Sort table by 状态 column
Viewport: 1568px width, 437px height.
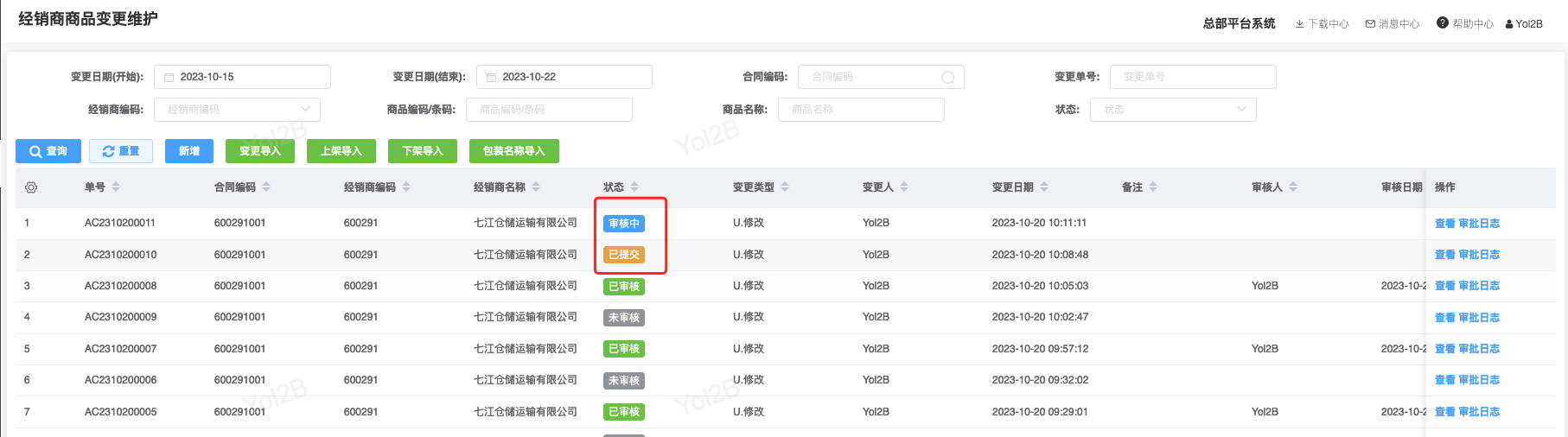(x=634, y=187)
